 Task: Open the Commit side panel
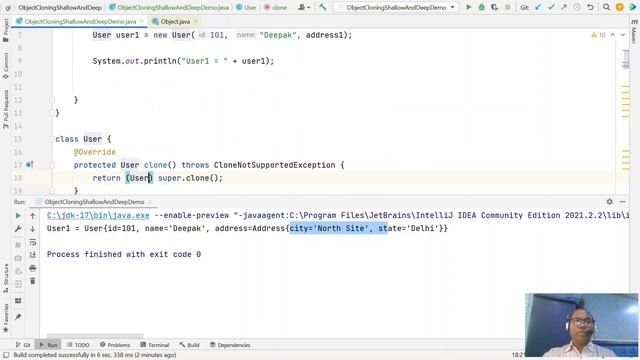pyautogui.click(x=6, y=65)
